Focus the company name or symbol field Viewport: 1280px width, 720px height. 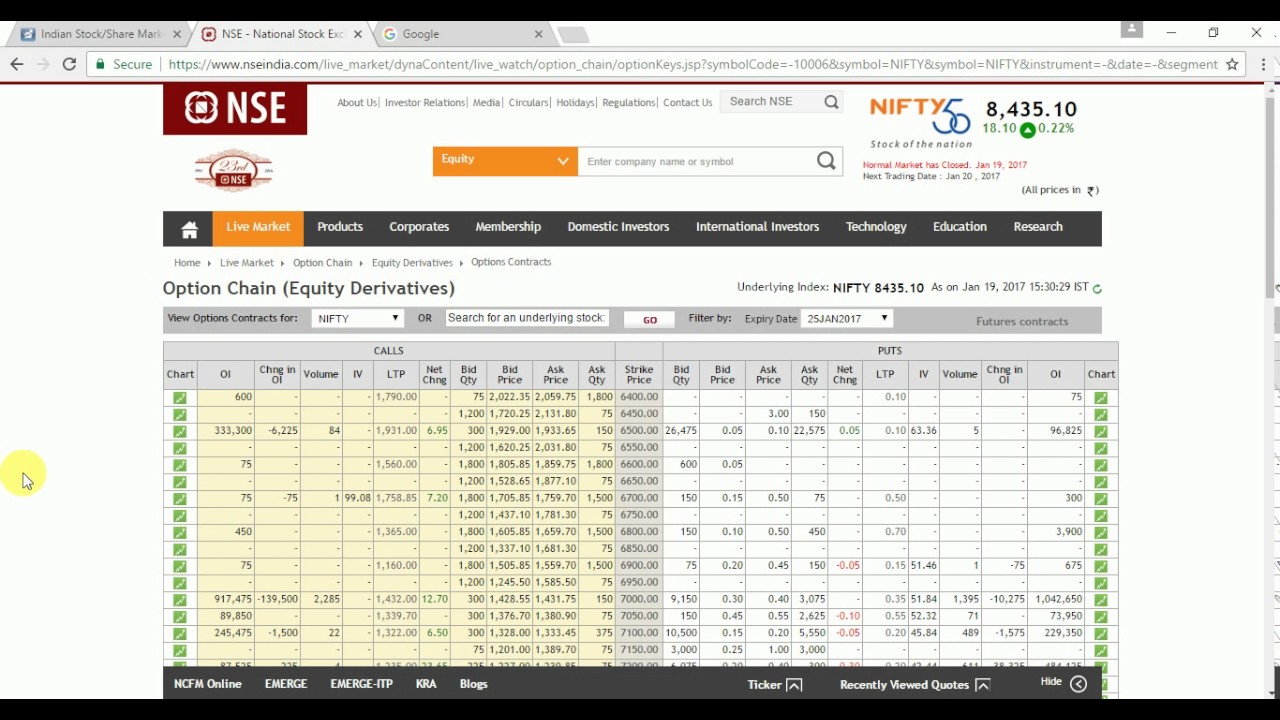[x=698, y=161]
